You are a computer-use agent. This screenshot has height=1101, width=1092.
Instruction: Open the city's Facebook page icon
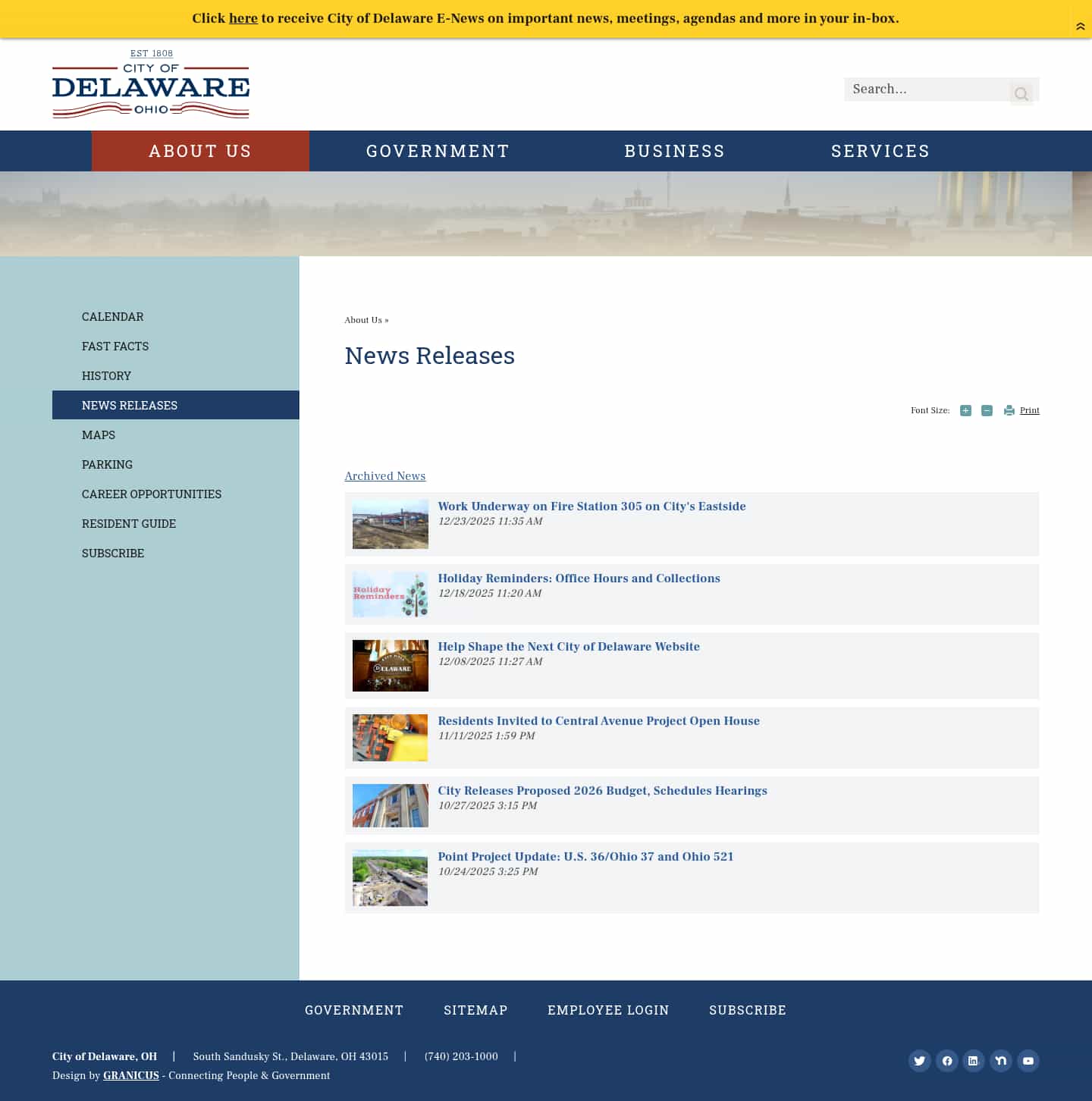point(946,1061)
